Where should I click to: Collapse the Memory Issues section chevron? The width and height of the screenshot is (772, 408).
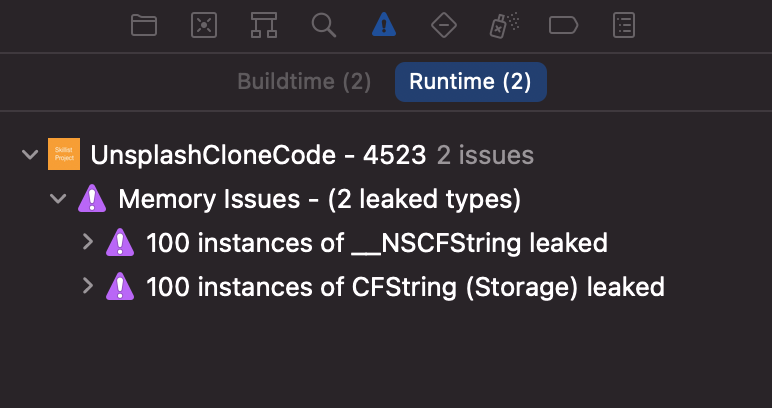(58, 199)
